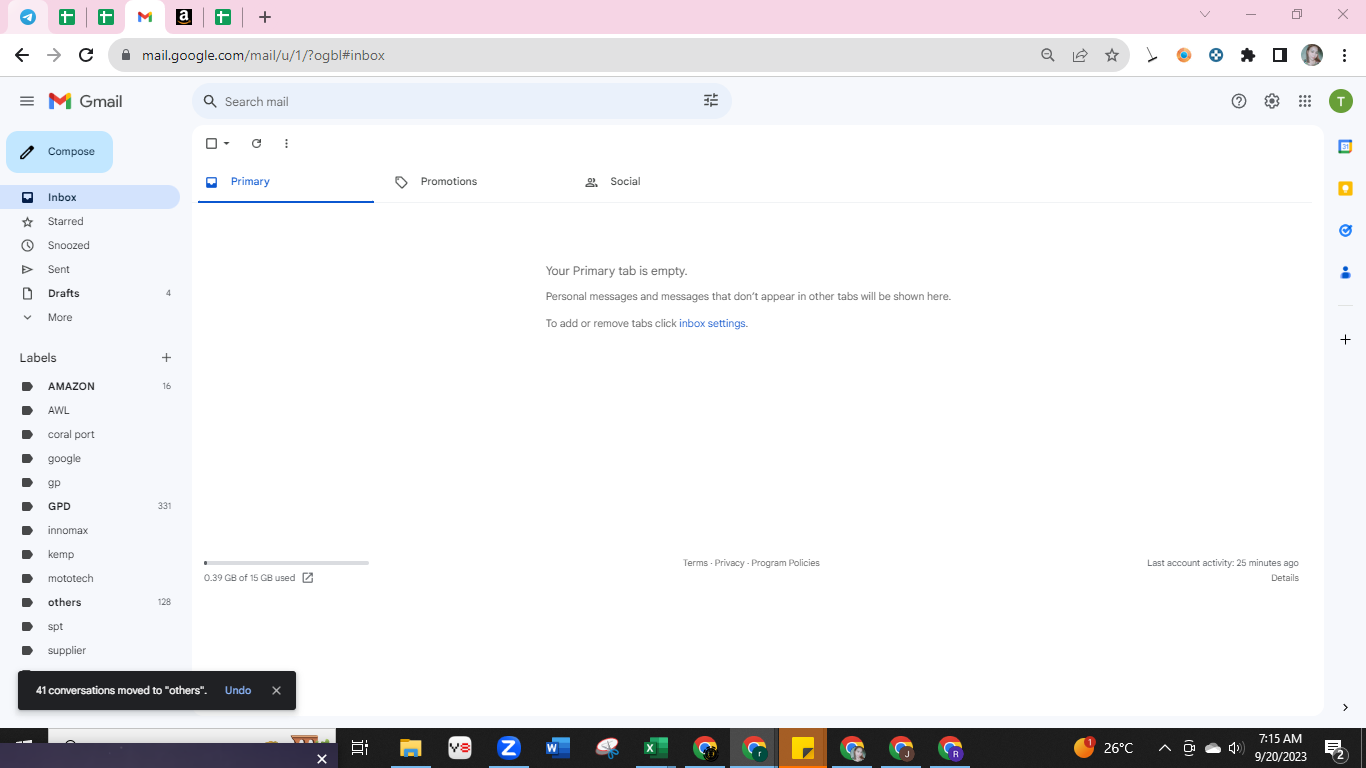Viewport: 1366px width, 768px height.
Task: Reload the current page
Action: 86,56
